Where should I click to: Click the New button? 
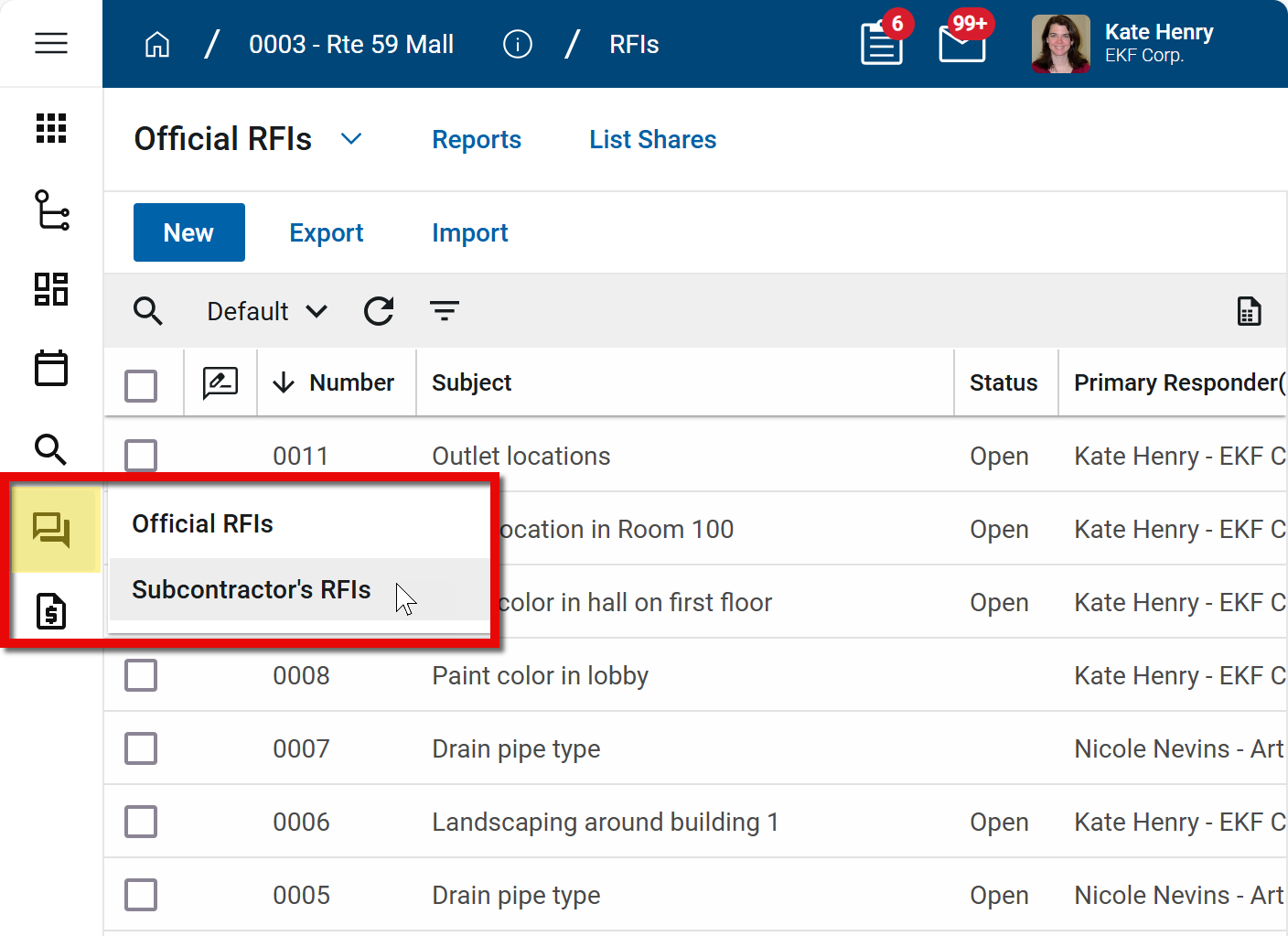(x=188, y=232)
